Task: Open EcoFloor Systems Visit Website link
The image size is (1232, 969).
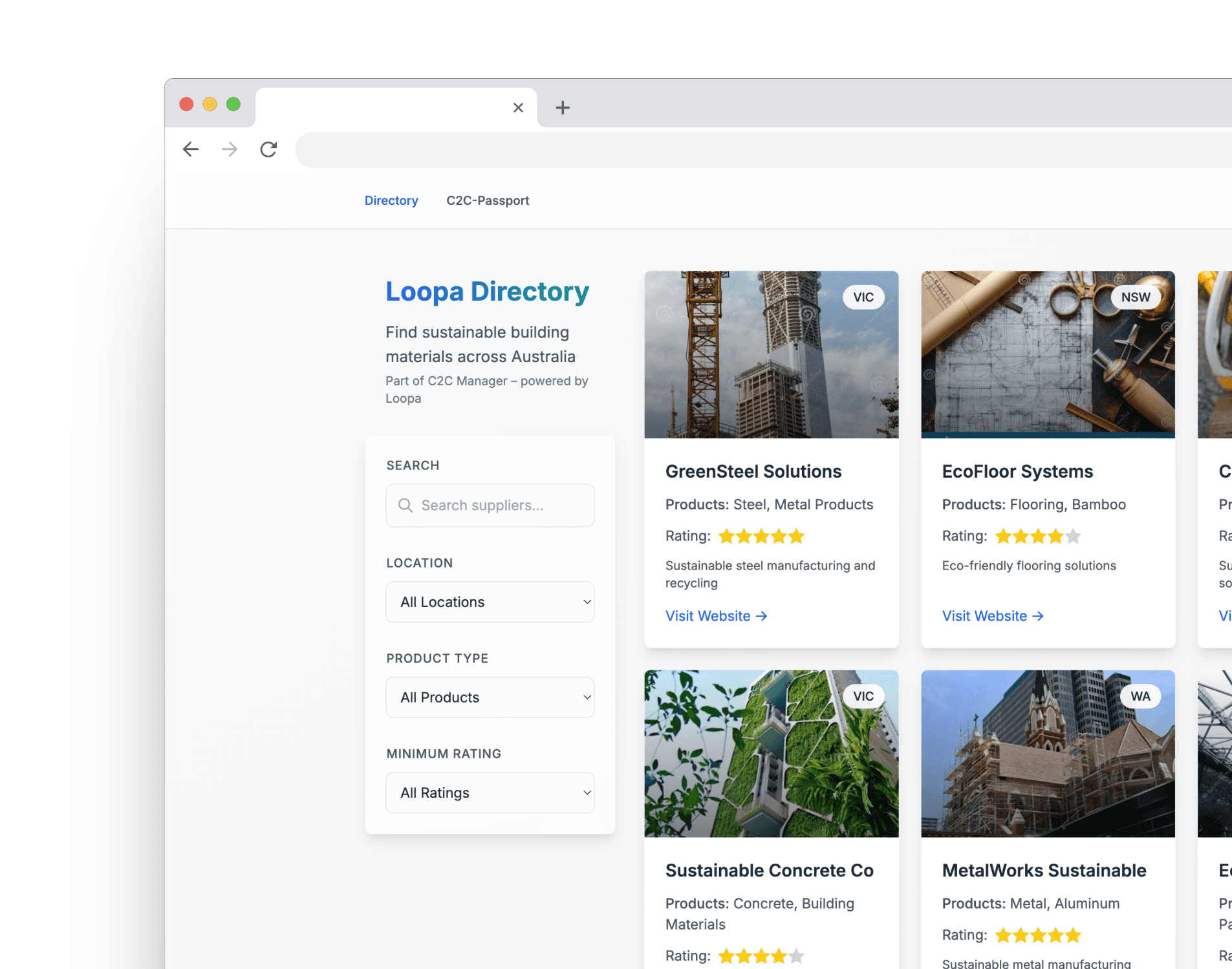Action: [x=992, y=616]
